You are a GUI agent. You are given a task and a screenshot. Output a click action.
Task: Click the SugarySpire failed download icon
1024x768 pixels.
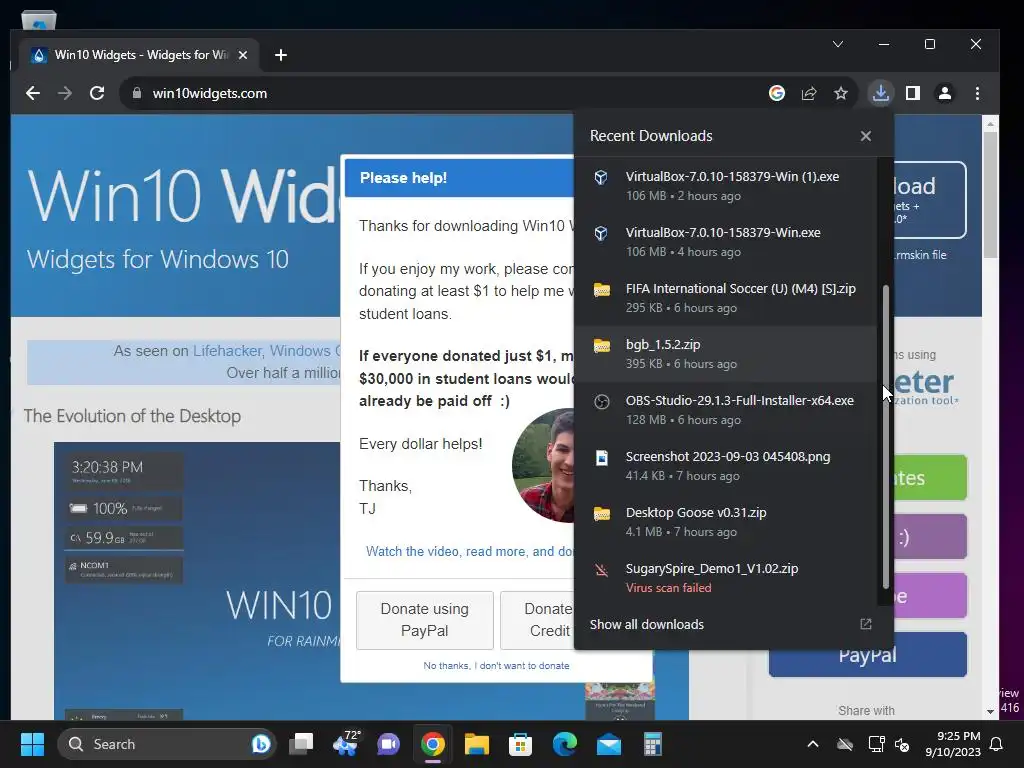(601, 570)
